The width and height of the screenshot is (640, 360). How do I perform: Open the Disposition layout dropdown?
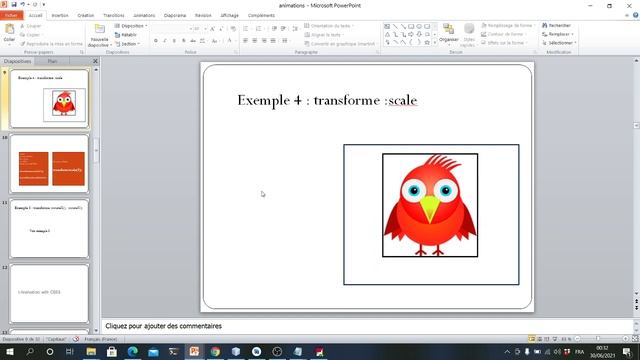[x=131, y=26]
